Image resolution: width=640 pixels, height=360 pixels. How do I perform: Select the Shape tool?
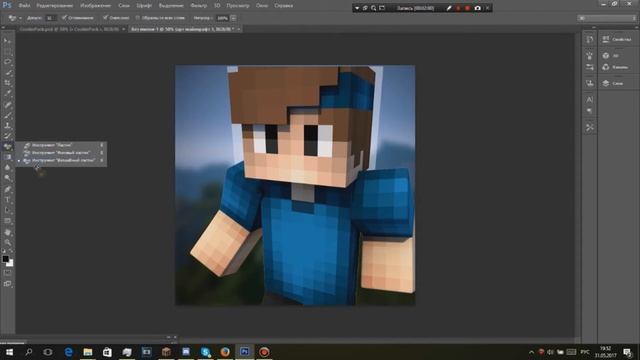(7, 221)
